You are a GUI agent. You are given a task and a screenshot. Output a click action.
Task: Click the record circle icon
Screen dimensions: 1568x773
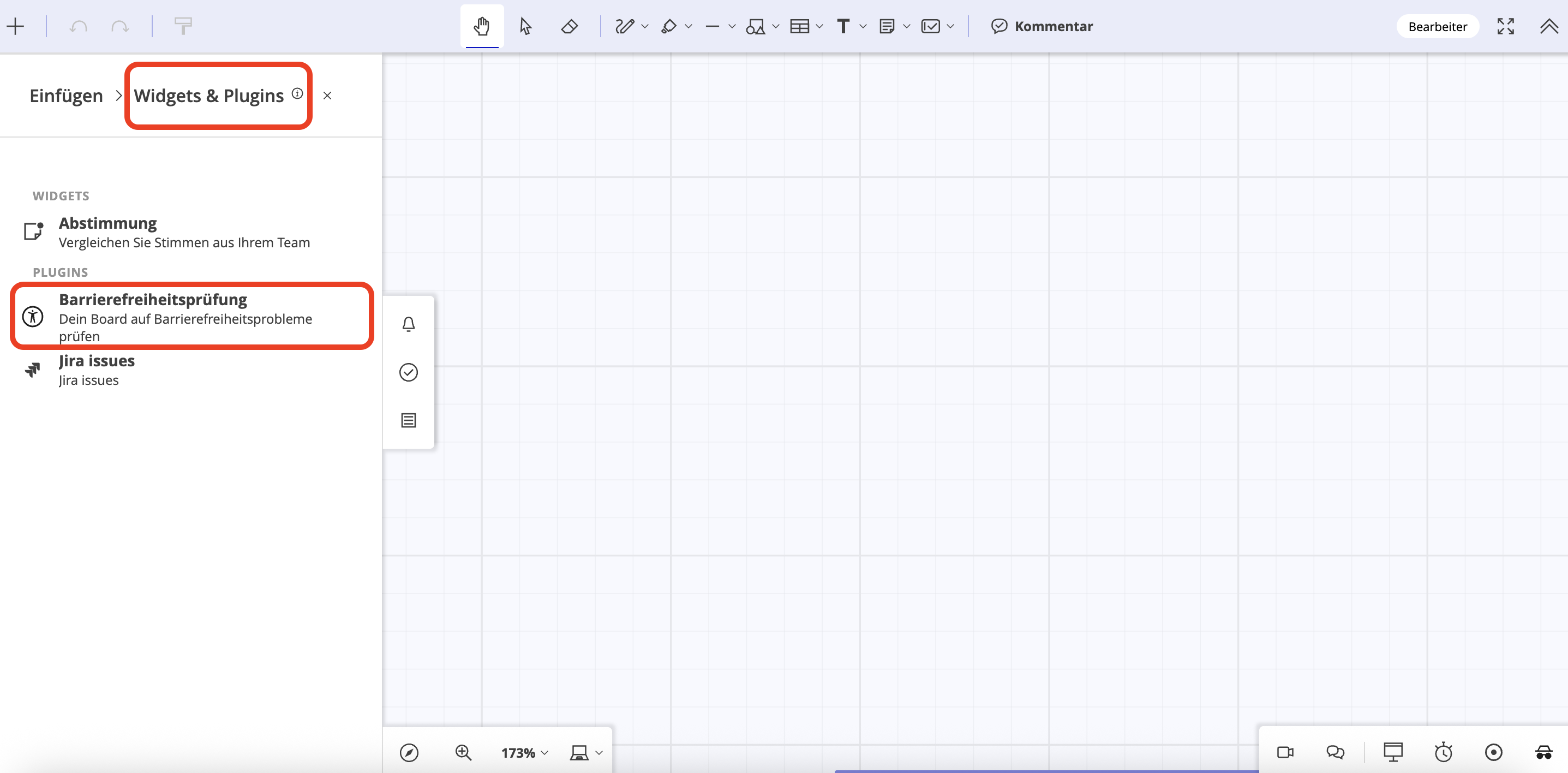point(1493,752)
